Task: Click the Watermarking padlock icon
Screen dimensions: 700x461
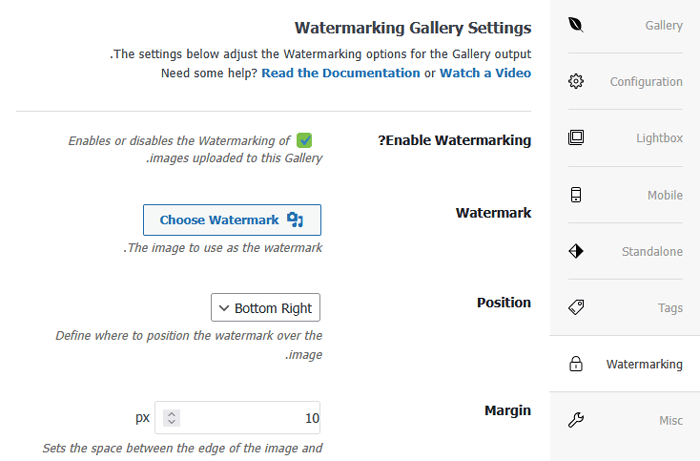Action: [x=575, y=364]
